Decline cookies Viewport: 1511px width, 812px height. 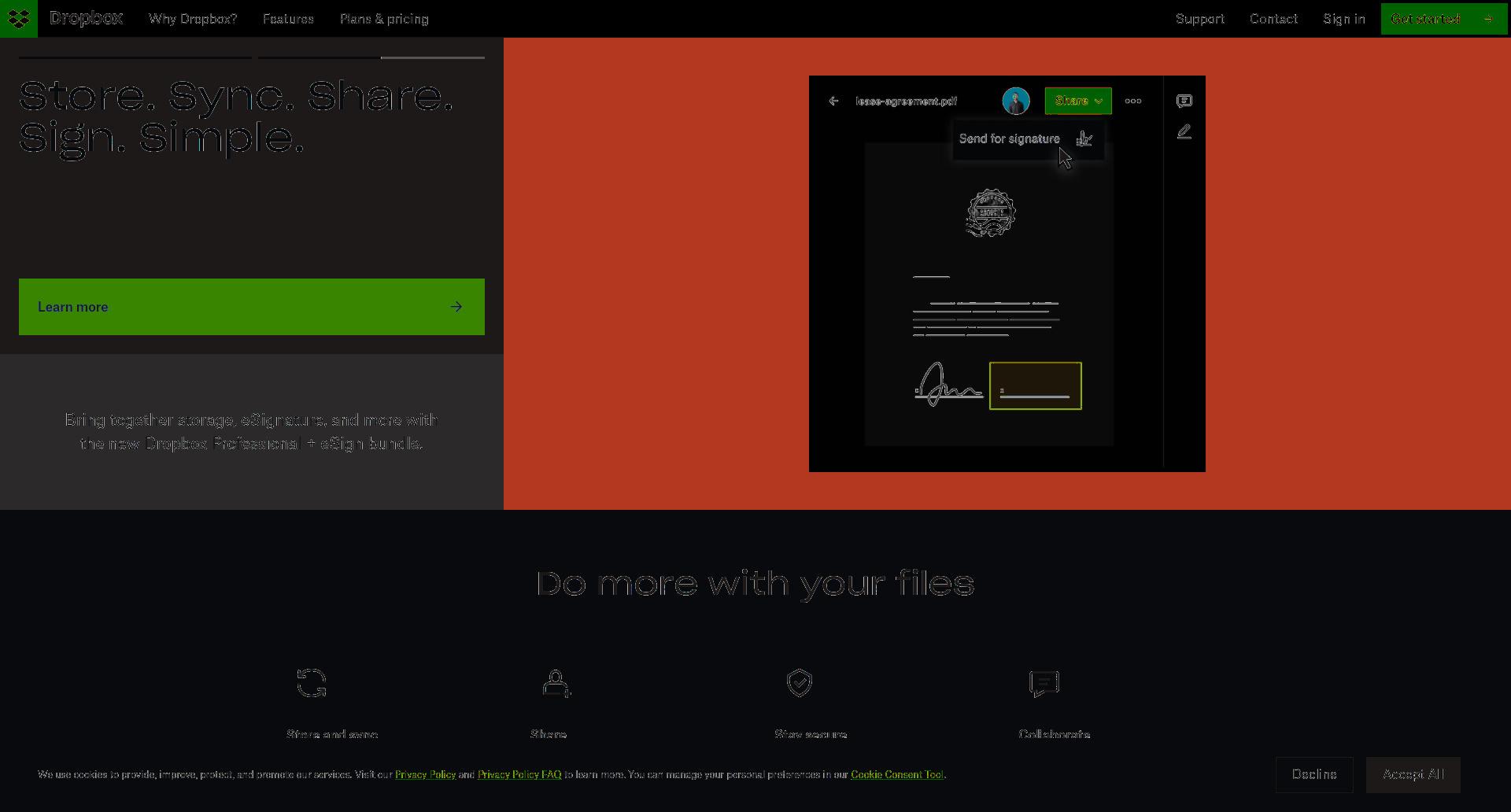coord(1314,775)
